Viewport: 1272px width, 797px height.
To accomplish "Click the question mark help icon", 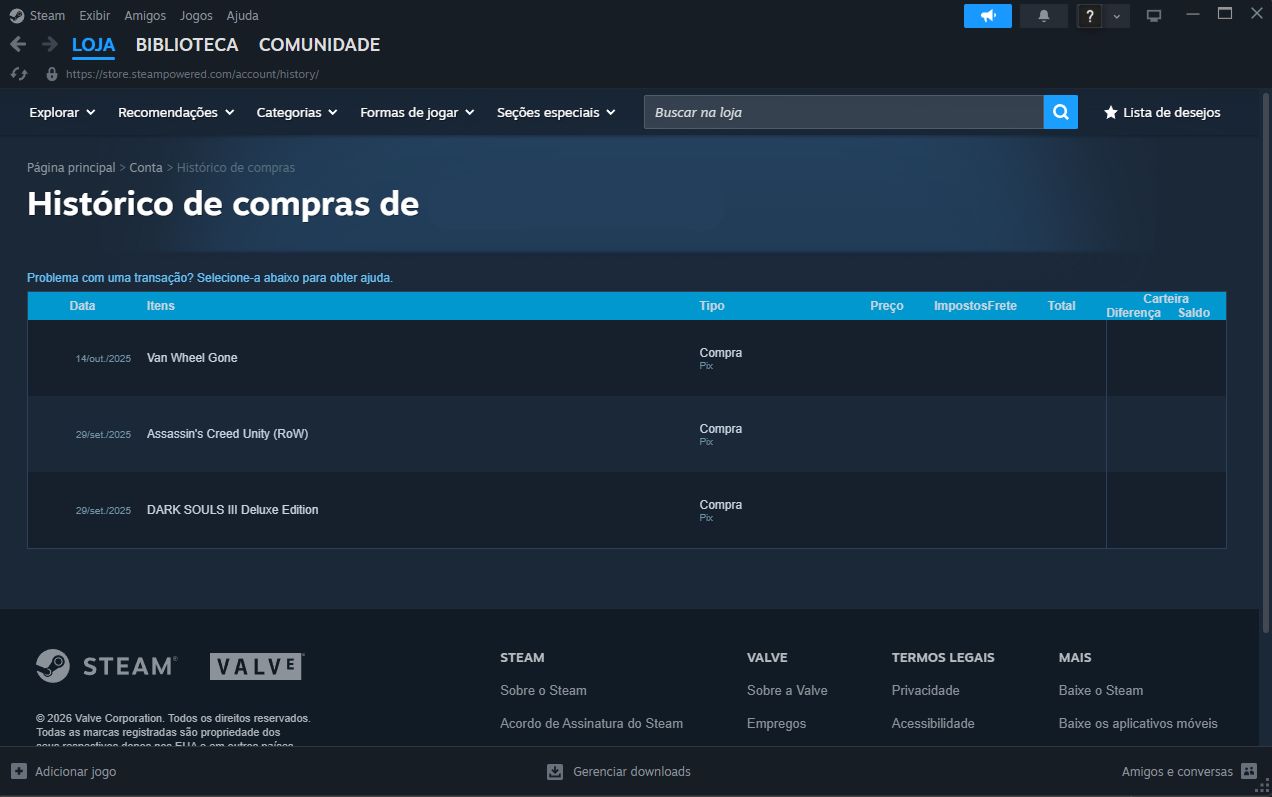I will point(1090,16).
